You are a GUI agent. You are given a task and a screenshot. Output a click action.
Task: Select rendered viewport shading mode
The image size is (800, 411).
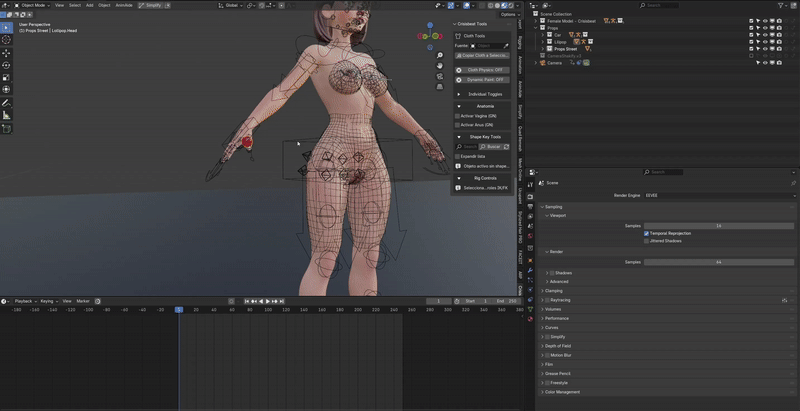(x=509, y=5)
